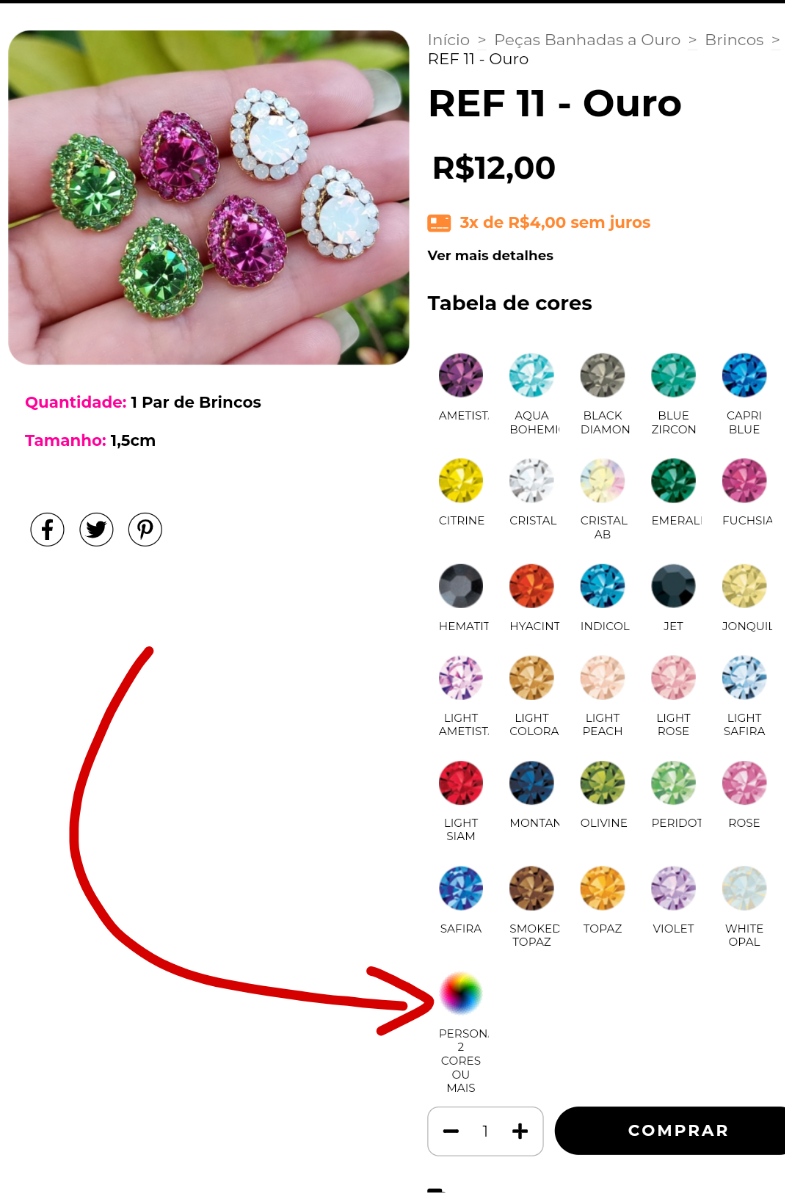This screenshot has width=789, height=1193.
Task: Increase quantity with plus button
Action: click(x=520, y=1131)
